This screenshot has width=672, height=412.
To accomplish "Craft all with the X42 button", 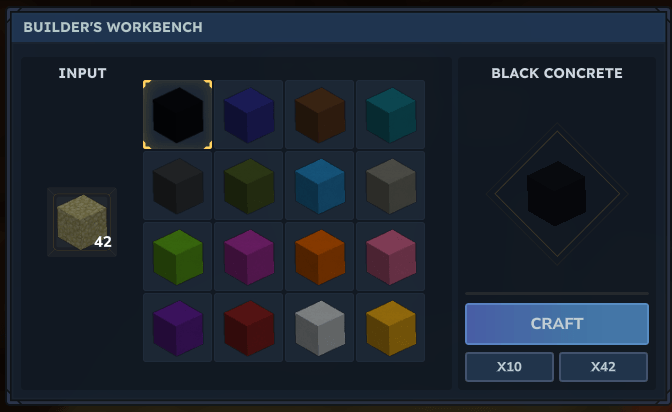I will [603, 367].
